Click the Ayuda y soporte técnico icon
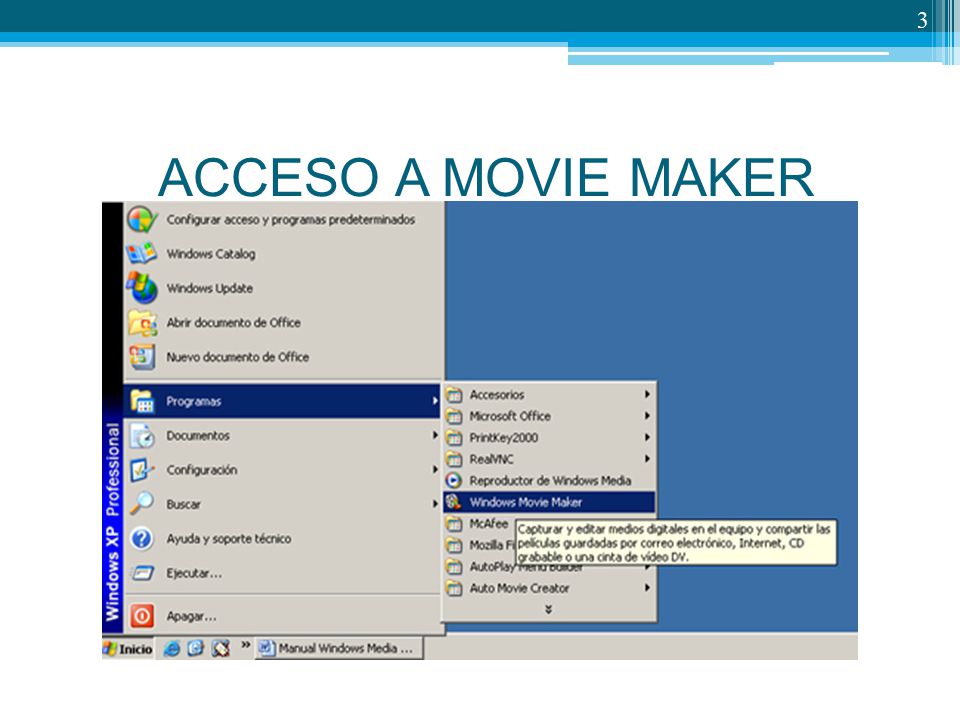This screenshot has height=720, width=960. point(141,539)
